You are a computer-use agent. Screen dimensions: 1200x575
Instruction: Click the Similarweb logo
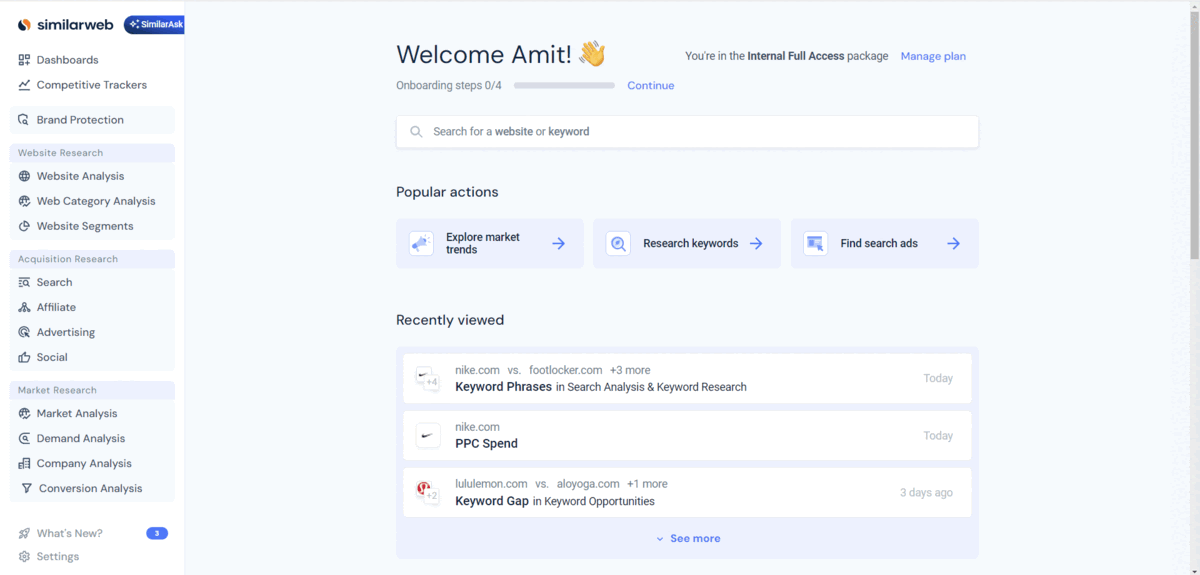pos(66,25)
